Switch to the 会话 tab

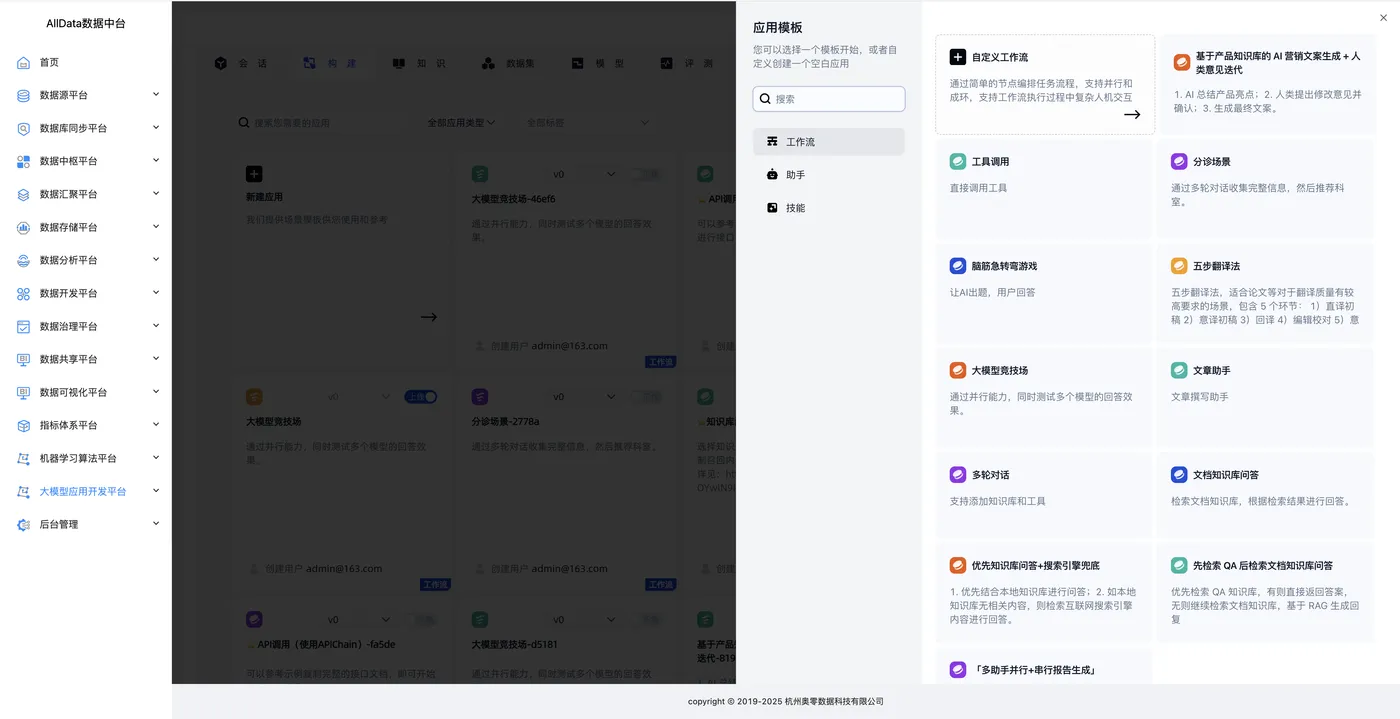coord(241,63)
